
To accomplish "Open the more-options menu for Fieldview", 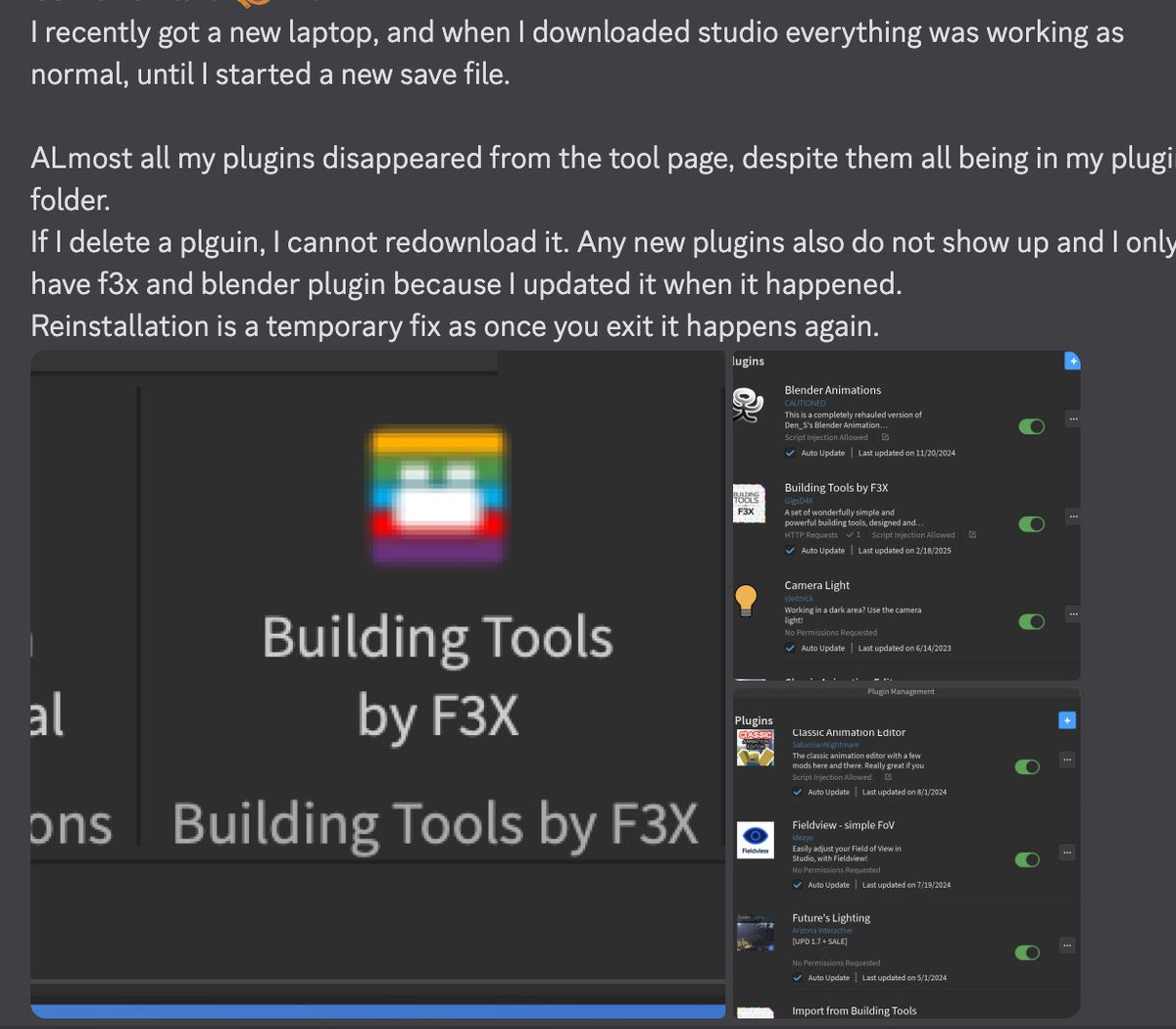I will (1067, 853).
